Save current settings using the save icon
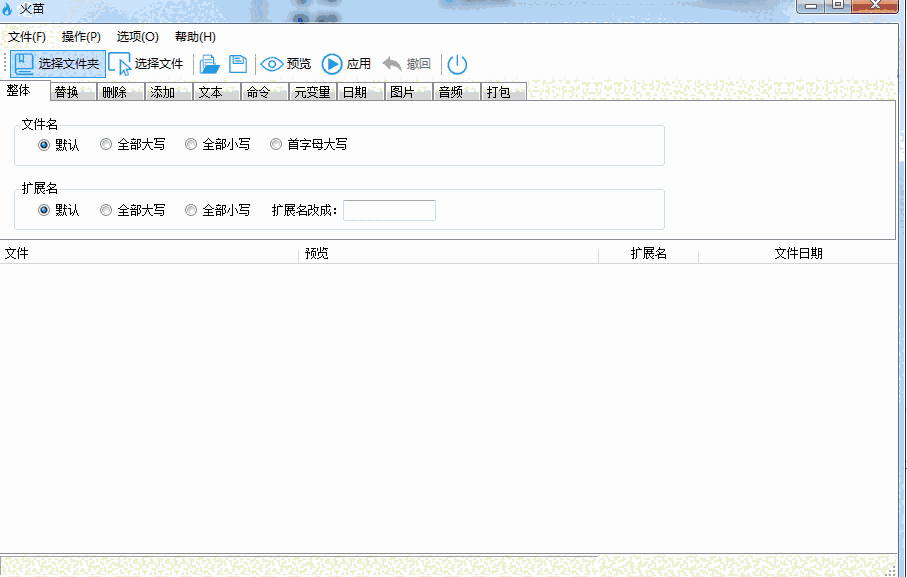 238,63
